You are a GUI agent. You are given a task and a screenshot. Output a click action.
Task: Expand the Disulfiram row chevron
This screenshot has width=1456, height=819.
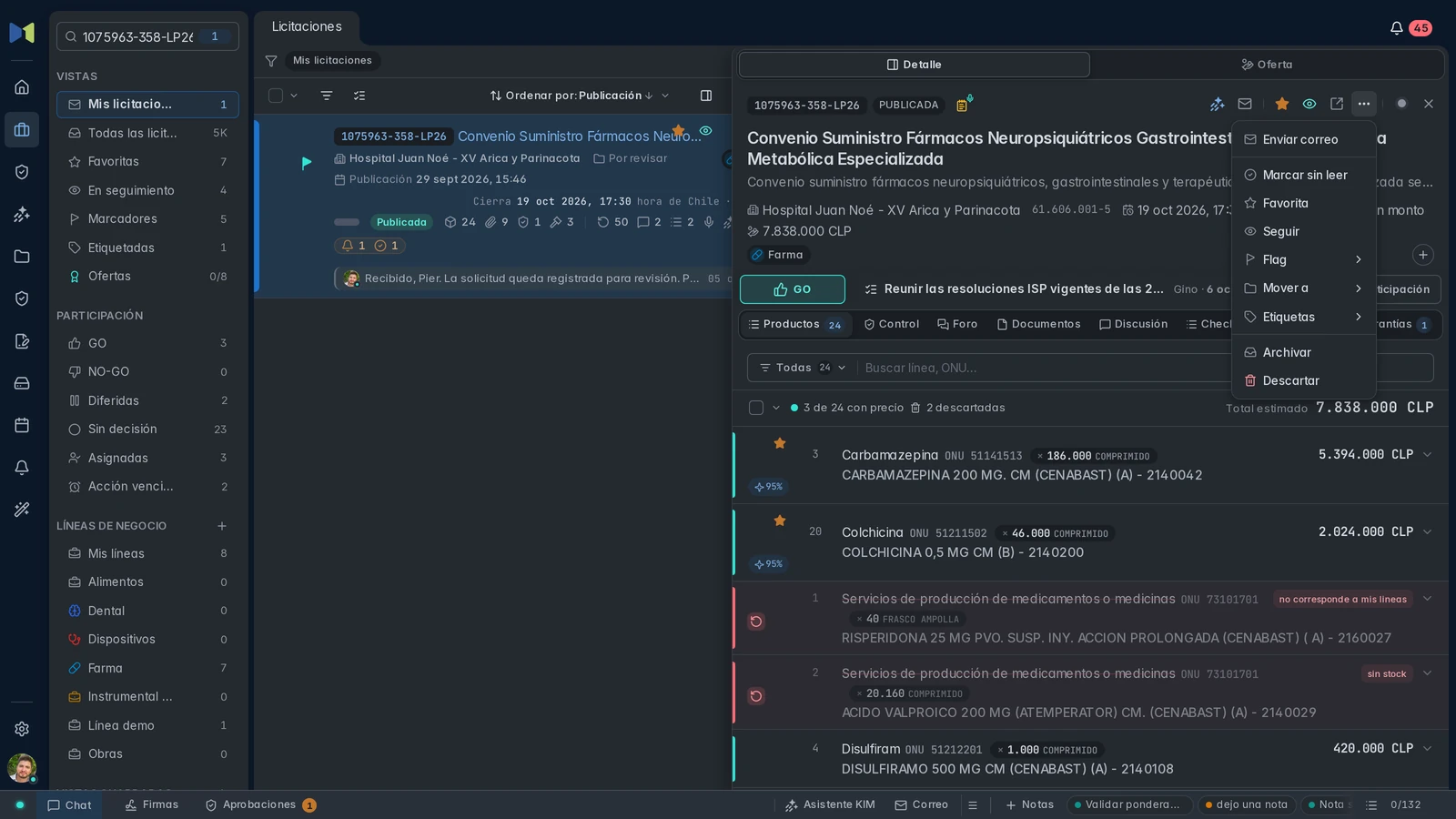[x=1427, y=748]
